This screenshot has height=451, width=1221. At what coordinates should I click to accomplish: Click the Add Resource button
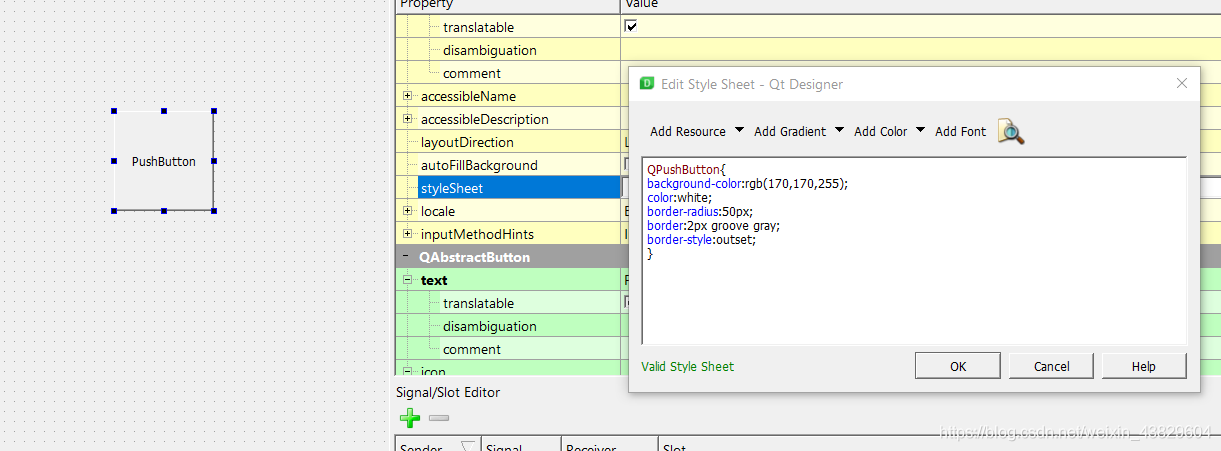[688, 131]
